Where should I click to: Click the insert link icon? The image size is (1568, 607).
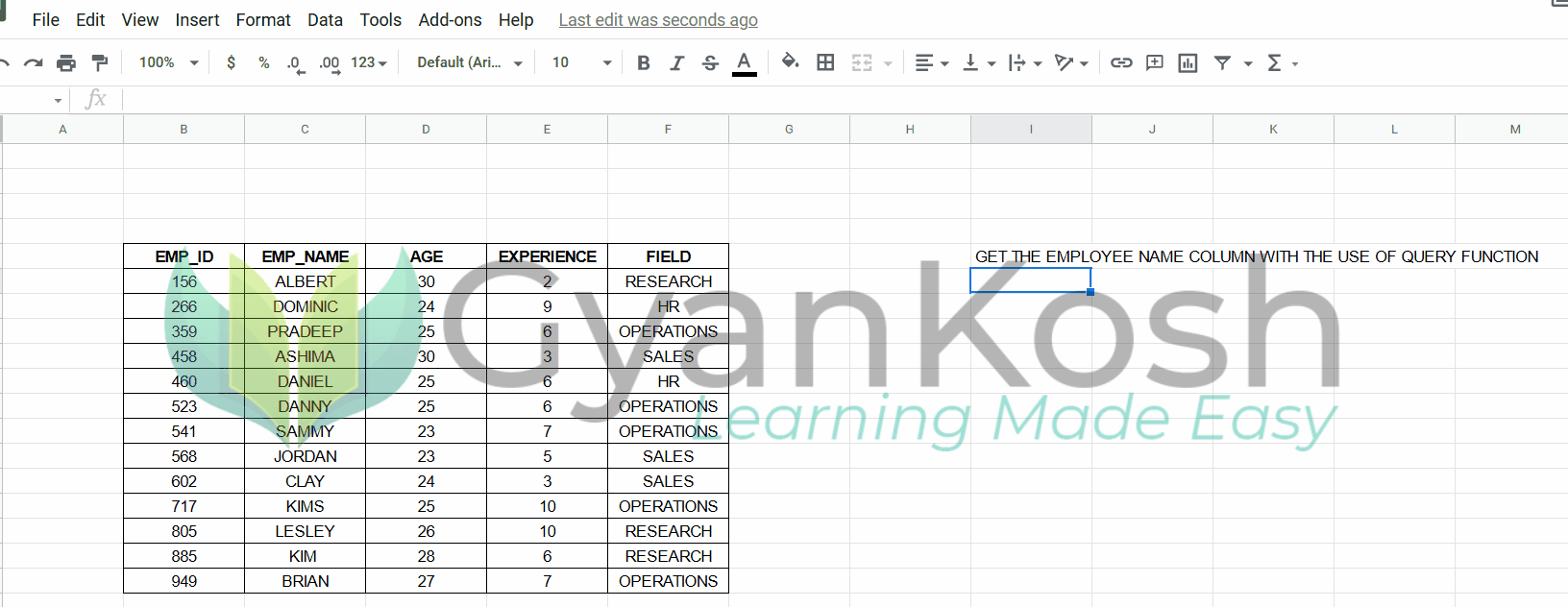tap(1121, 62)
